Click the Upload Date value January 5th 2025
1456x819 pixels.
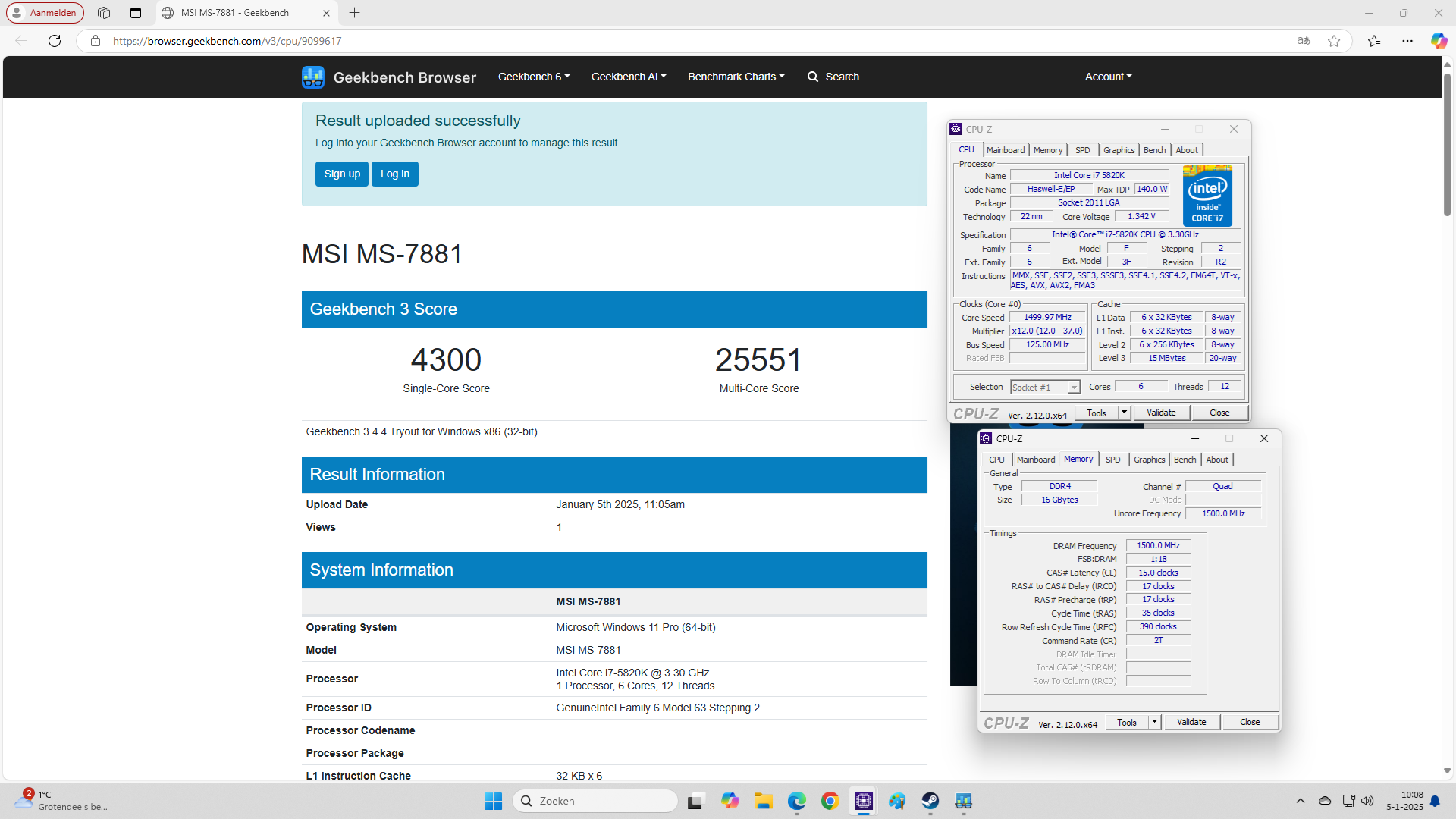620,504
